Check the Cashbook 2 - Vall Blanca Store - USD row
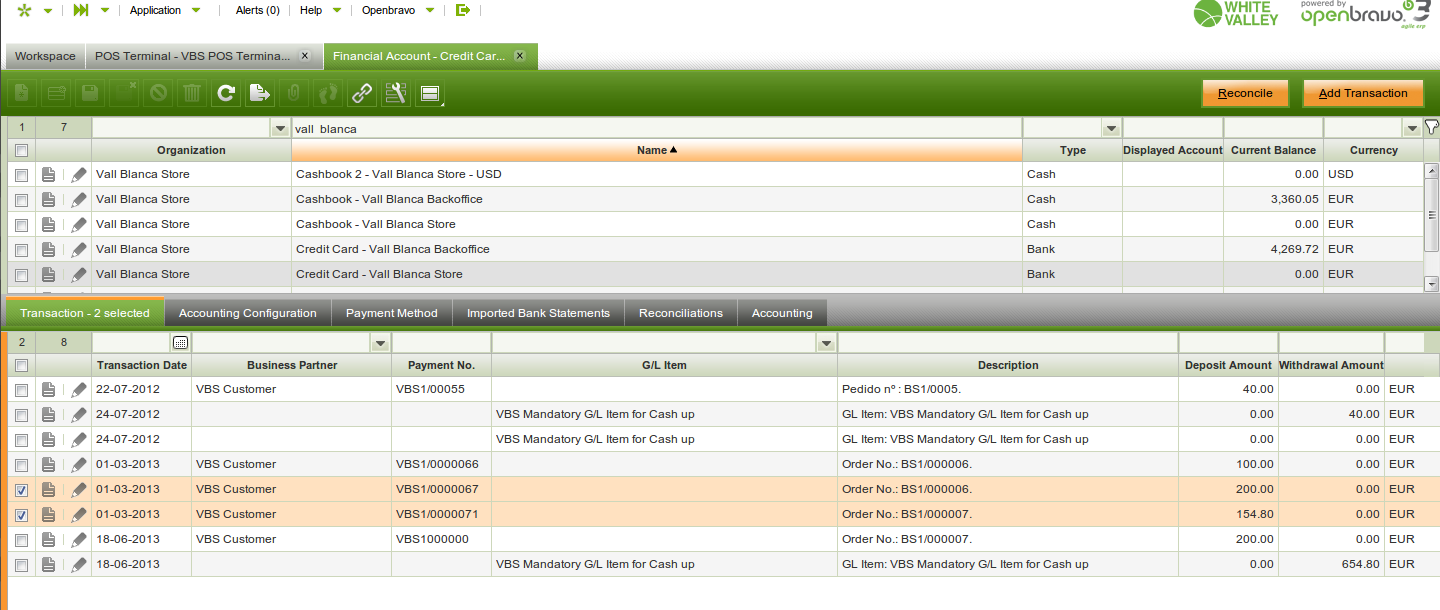 21,174
